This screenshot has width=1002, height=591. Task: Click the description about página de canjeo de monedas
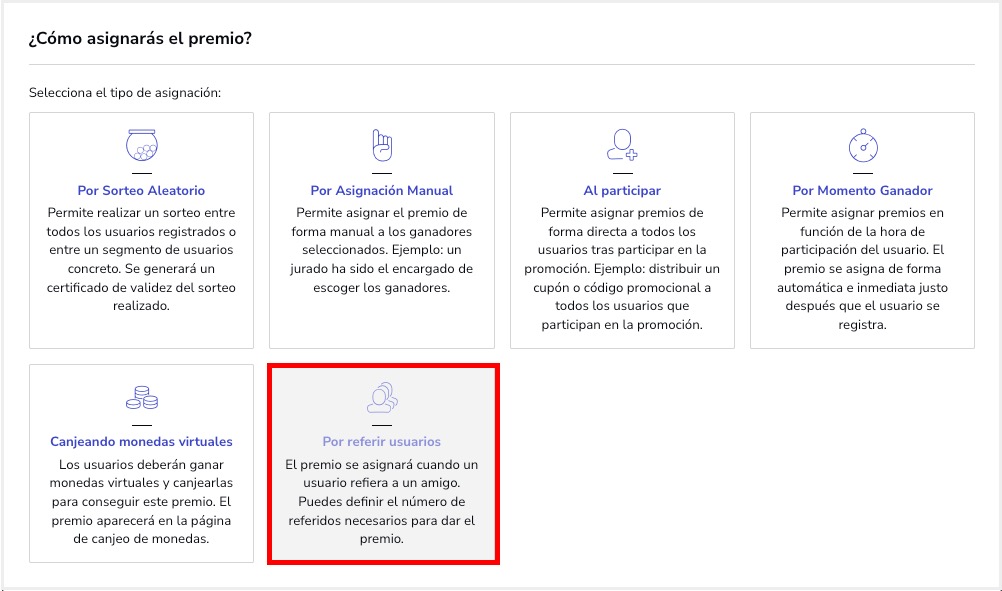tap(141, 501)
